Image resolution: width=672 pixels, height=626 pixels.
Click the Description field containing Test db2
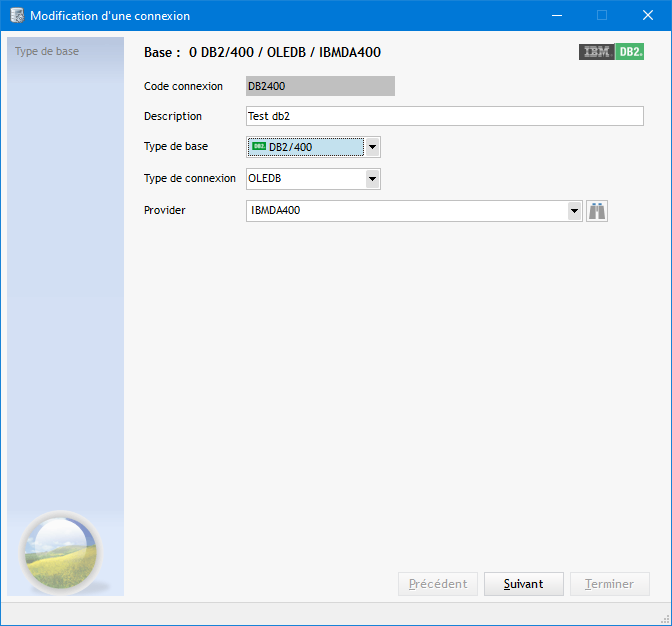(444, 116)
